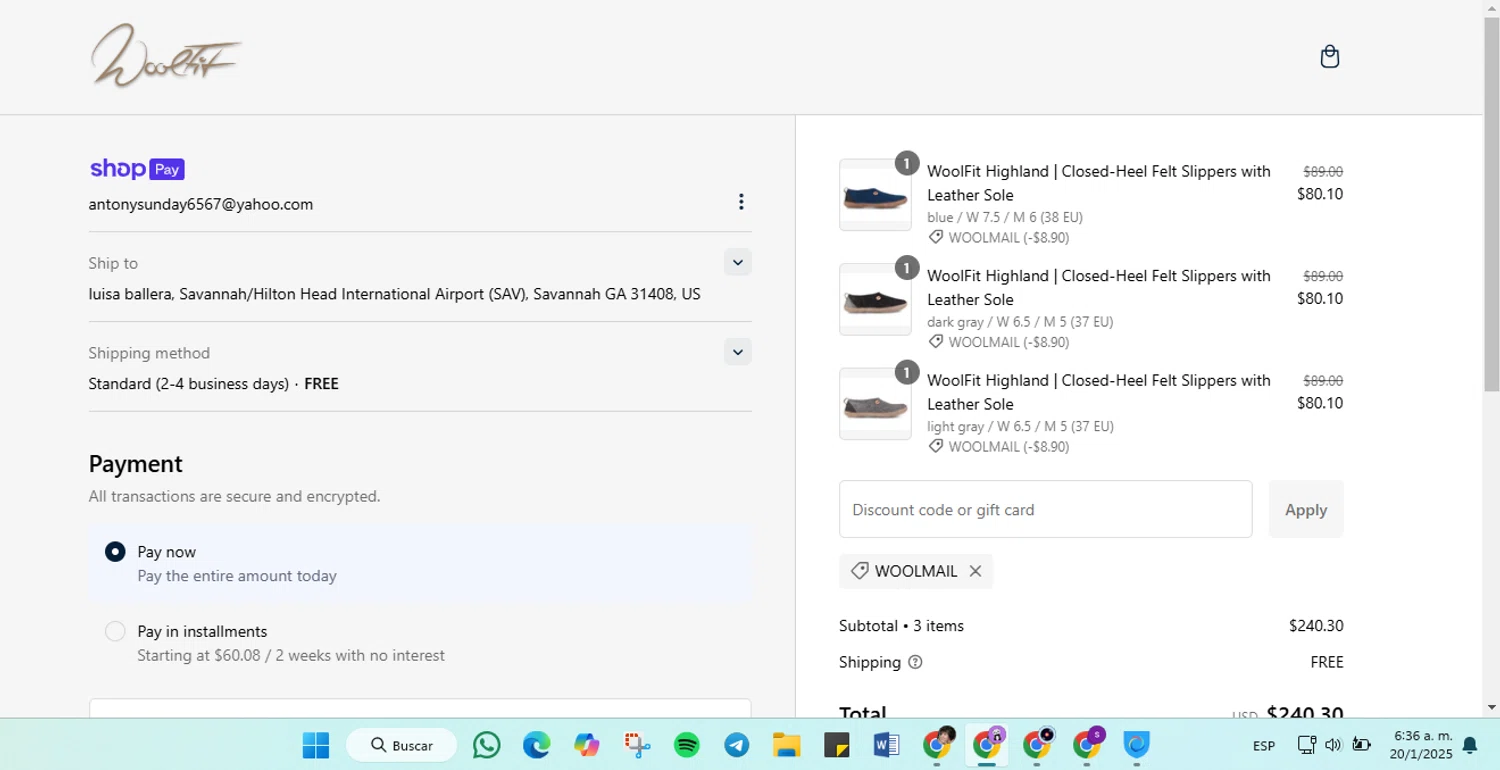Screen dimensions: 1500x770
Task: Click the battery tray icon
Action: (x=1361, y=744)
